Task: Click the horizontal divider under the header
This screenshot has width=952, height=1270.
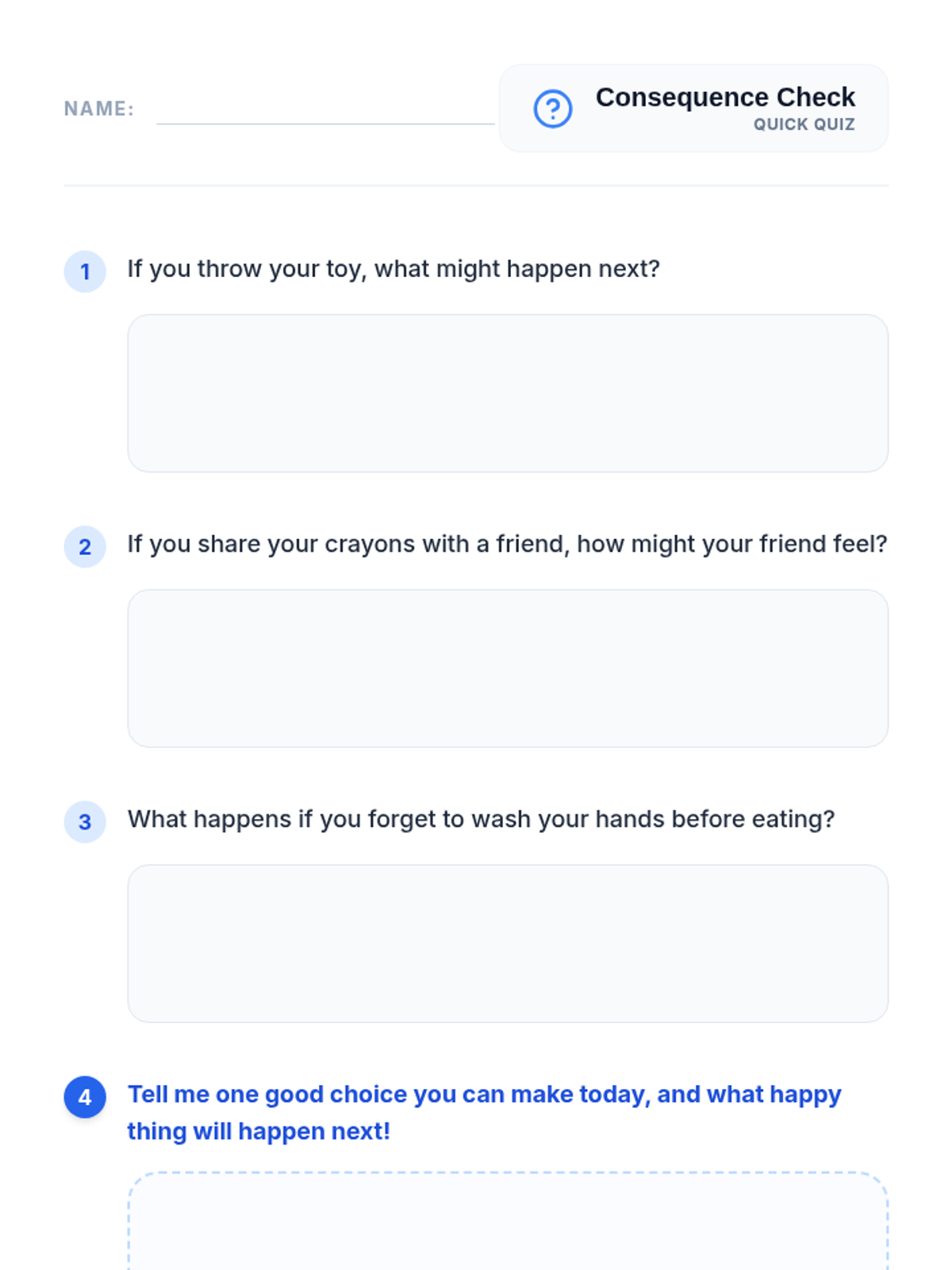Action: click(476, 186)
